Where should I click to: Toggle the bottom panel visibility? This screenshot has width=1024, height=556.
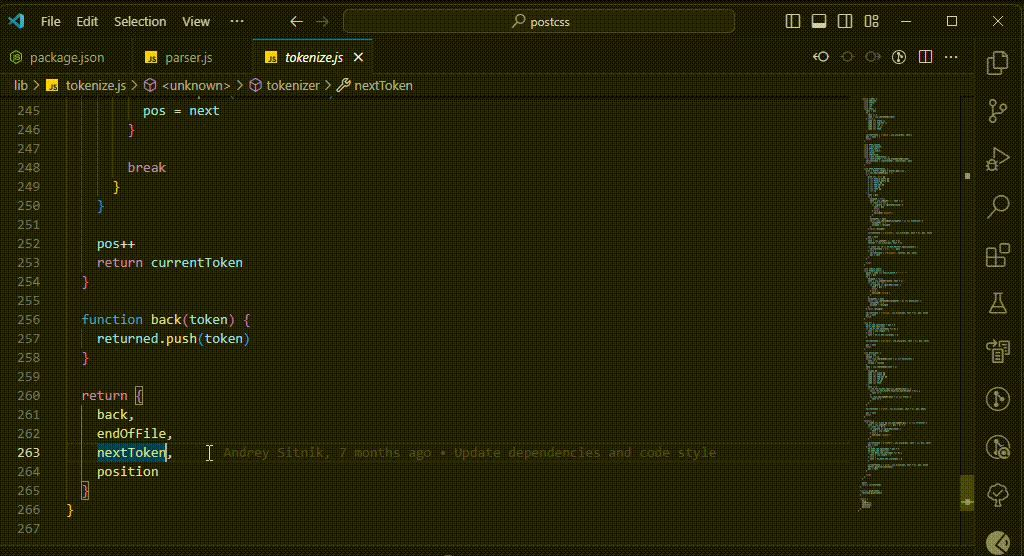click(819, 22)
